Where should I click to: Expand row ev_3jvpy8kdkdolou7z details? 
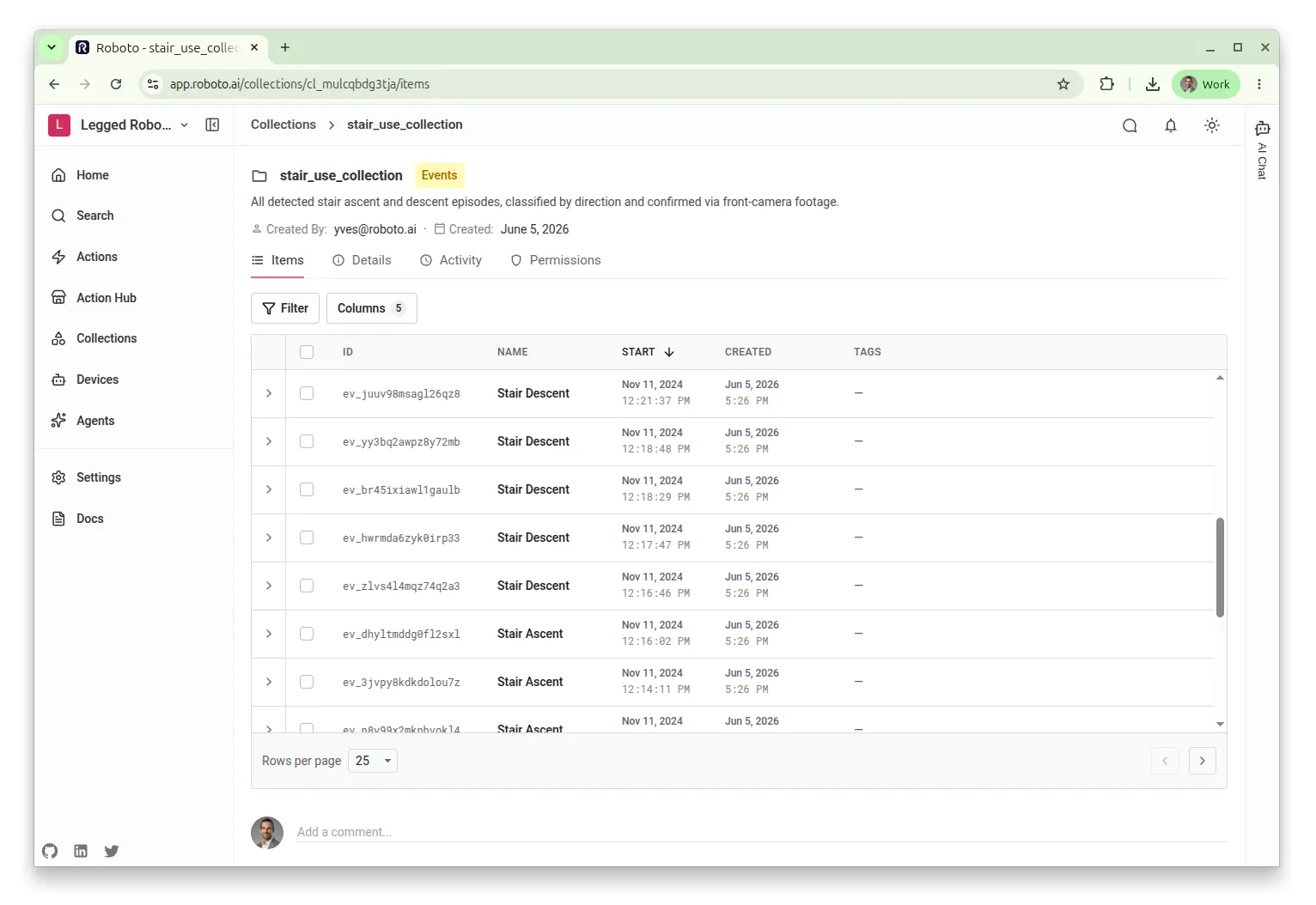[269, 682]
